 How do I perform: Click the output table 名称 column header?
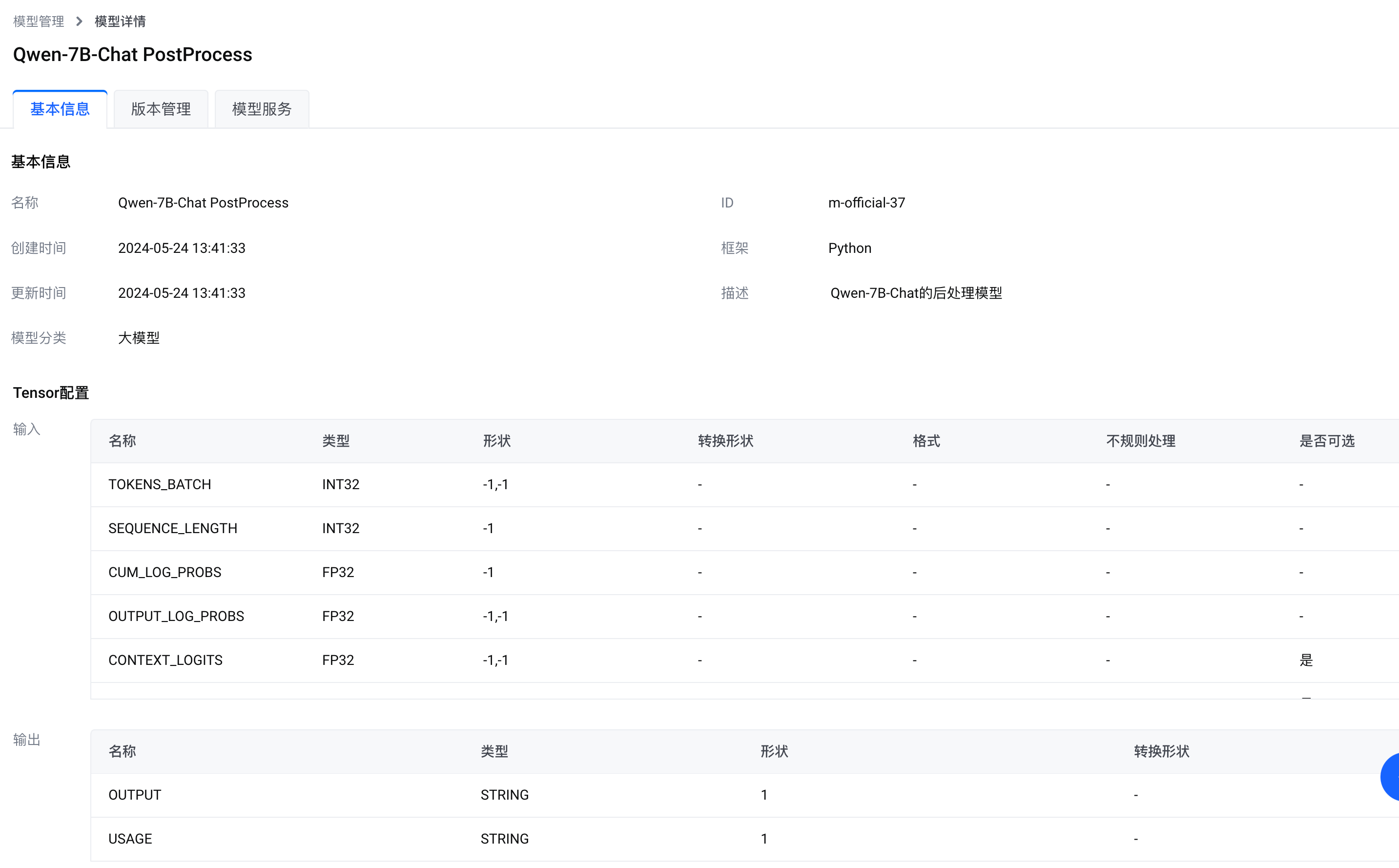tap(122, 751)
